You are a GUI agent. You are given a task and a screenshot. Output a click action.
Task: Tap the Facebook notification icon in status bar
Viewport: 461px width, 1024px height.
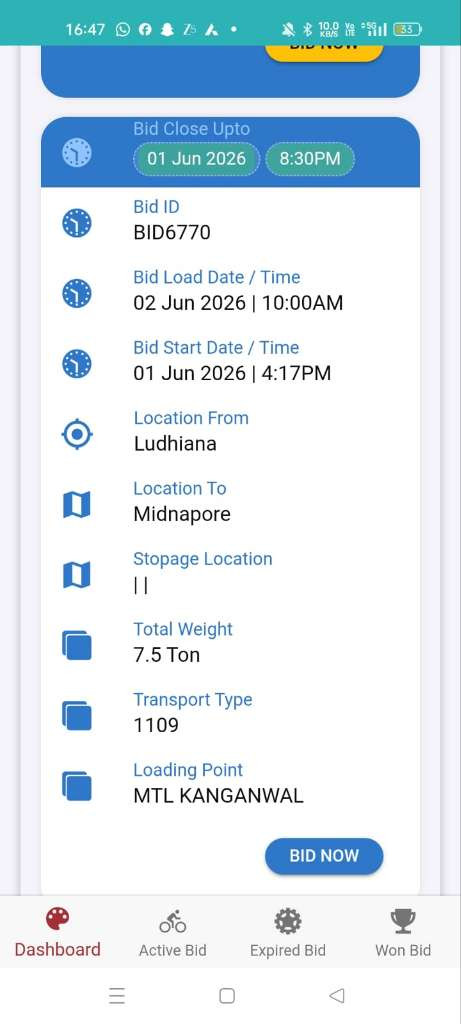coord(145,29)
